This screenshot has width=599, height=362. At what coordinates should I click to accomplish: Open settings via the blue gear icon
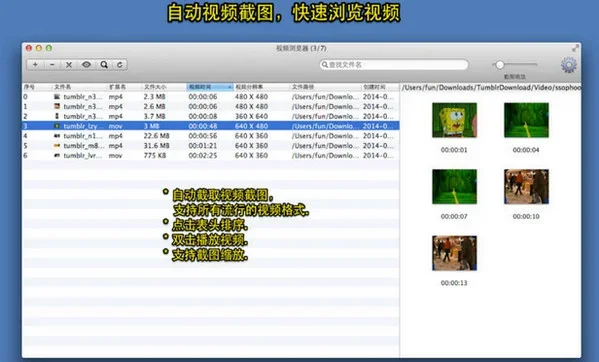tap(568, 65)
